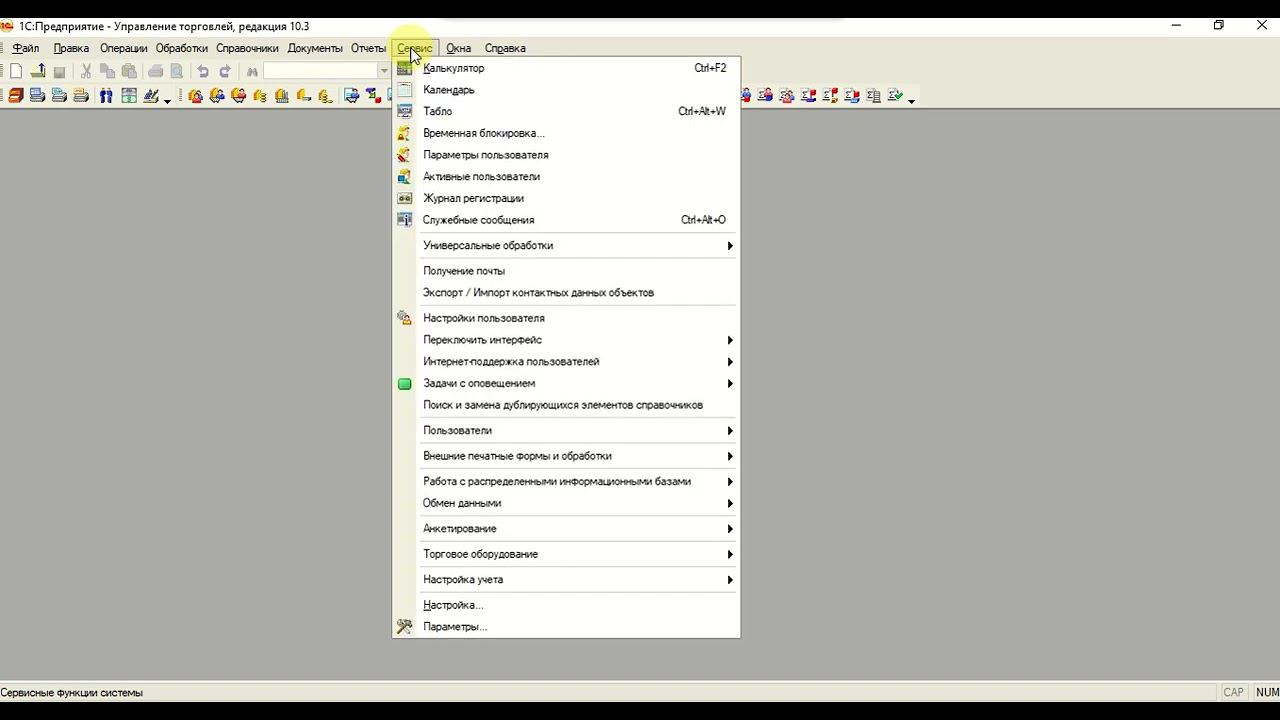Choose Получение почты
The image size is (1280, 720).
pos(566,271)
